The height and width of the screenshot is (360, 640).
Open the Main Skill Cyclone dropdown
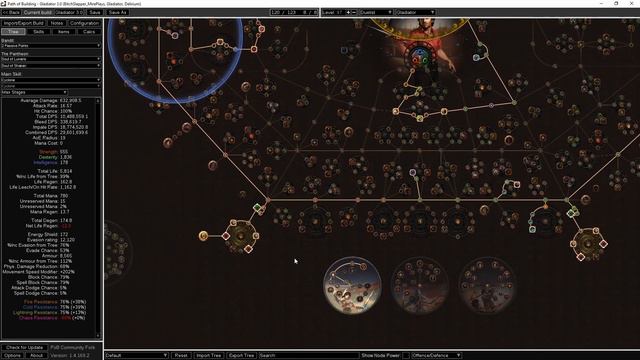coord(51,80)
